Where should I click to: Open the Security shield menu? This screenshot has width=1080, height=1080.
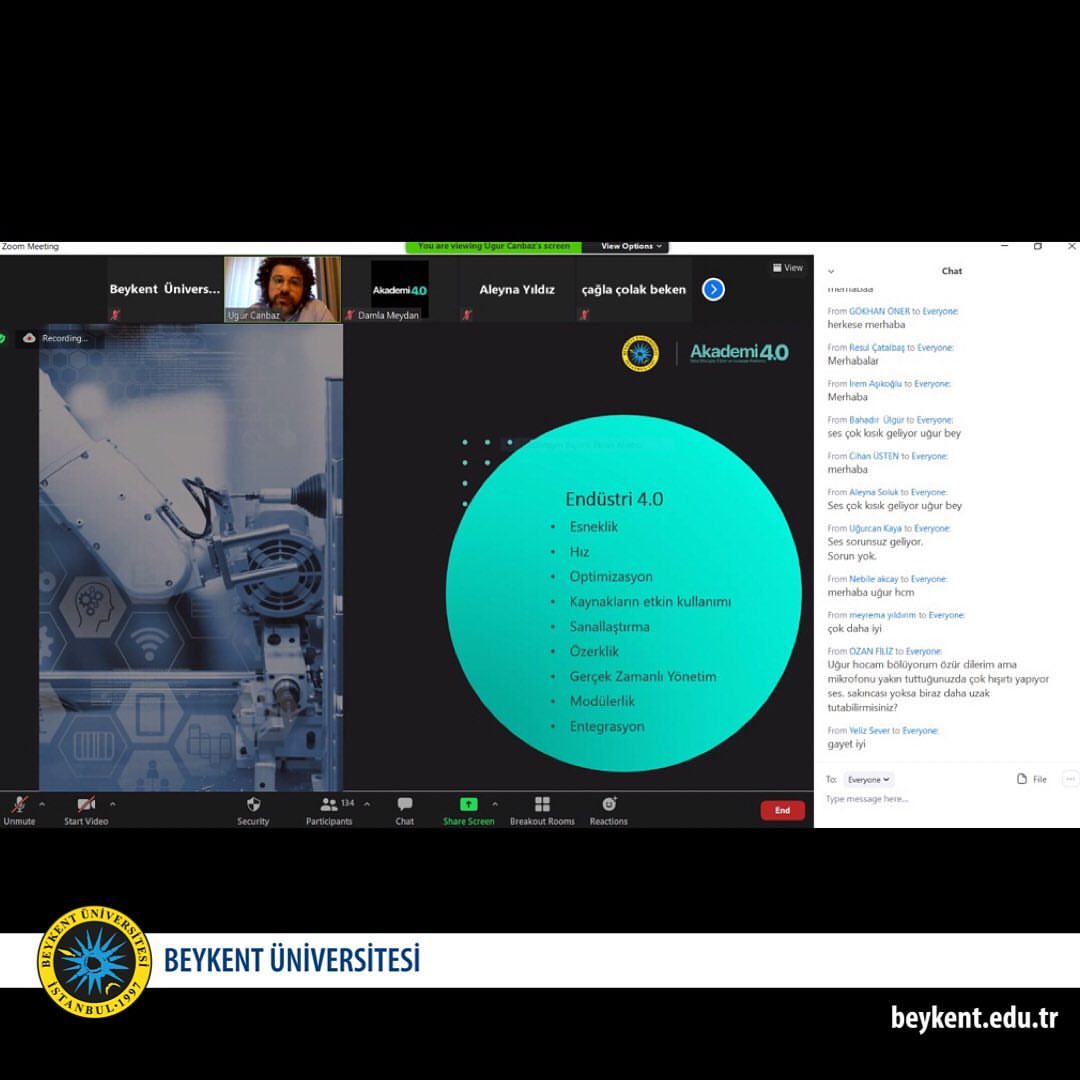pyautogui.click(x=253, y=804)
